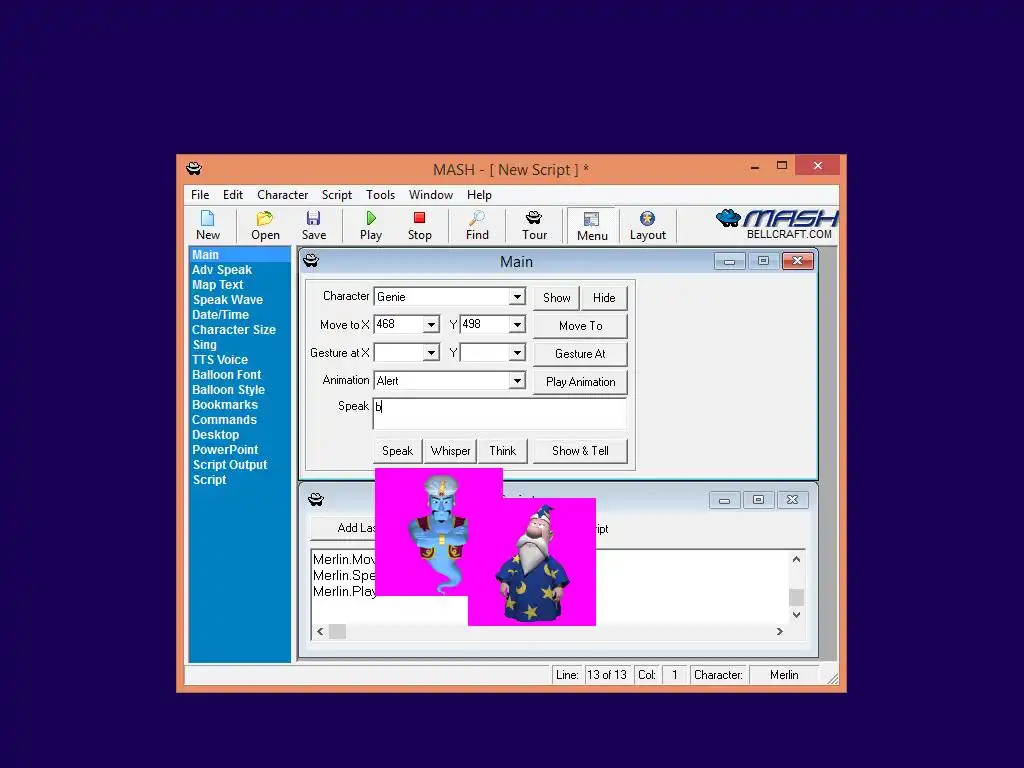Expand the Gesture at Y dropdown
1024x768 pixels.
tap(517, 353)
